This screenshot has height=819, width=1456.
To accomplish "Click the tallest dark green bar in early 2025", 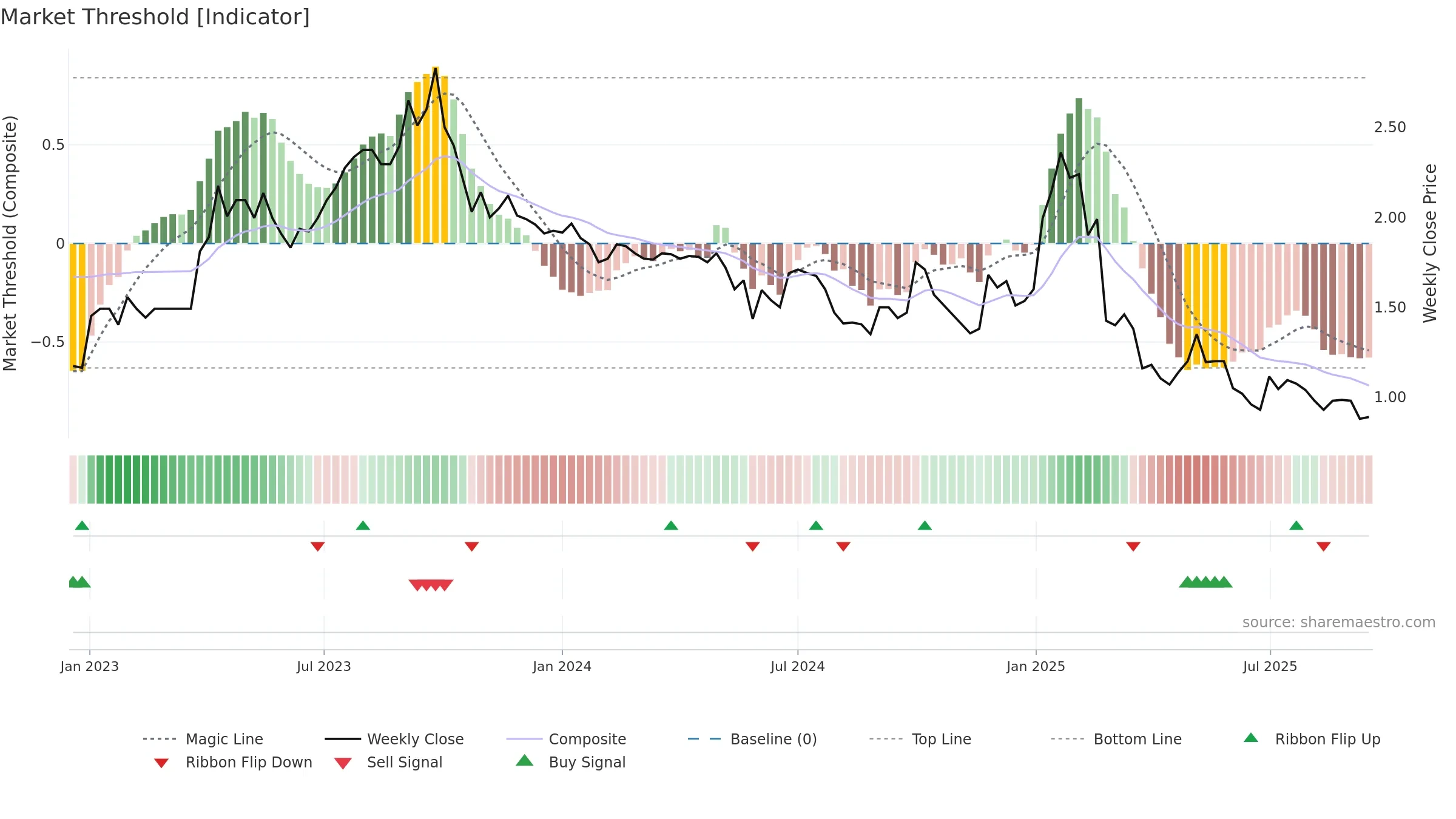I will 1079,171.
